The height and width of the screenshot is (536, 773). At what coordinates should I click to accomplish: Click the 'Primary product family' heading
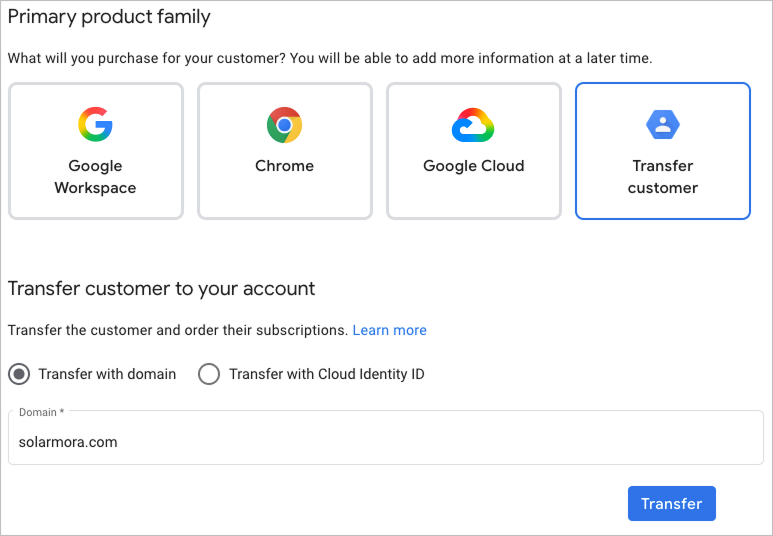click(109, 17)
